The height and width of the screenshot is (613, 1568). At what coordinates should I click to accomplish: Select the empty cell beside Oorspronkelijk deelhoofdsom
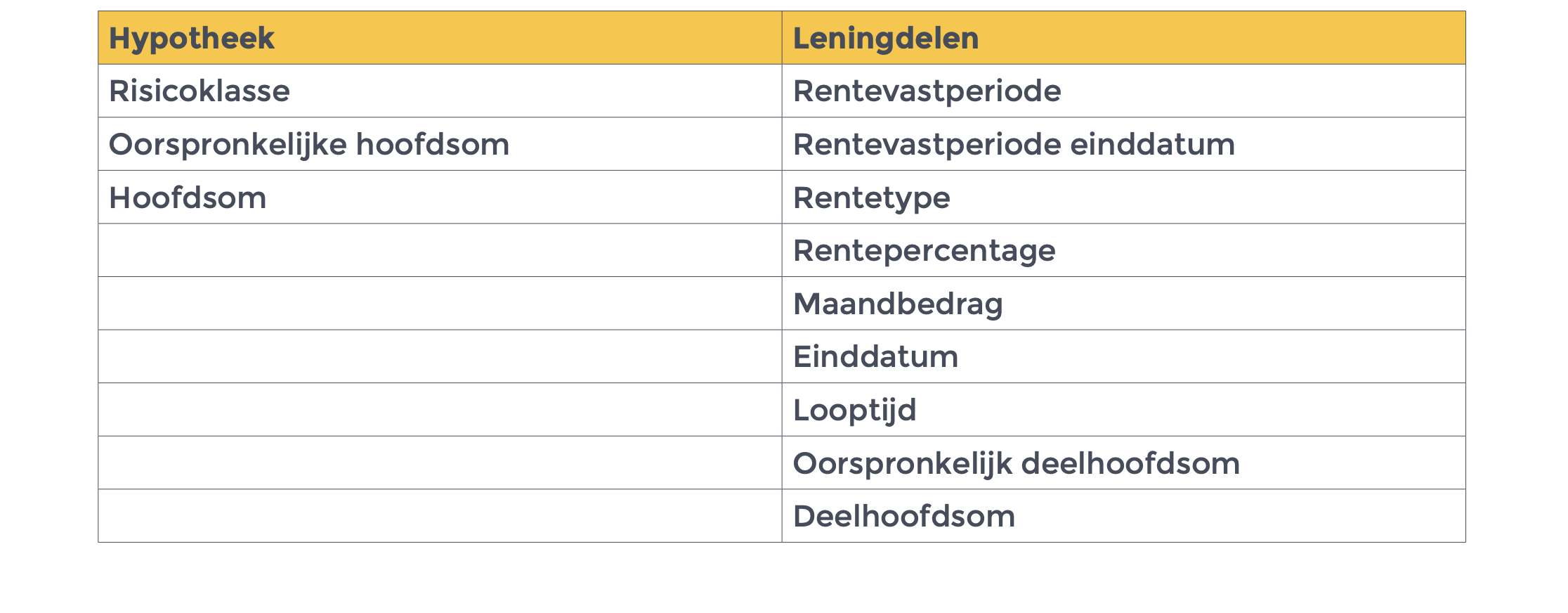[x=440, y=463]
